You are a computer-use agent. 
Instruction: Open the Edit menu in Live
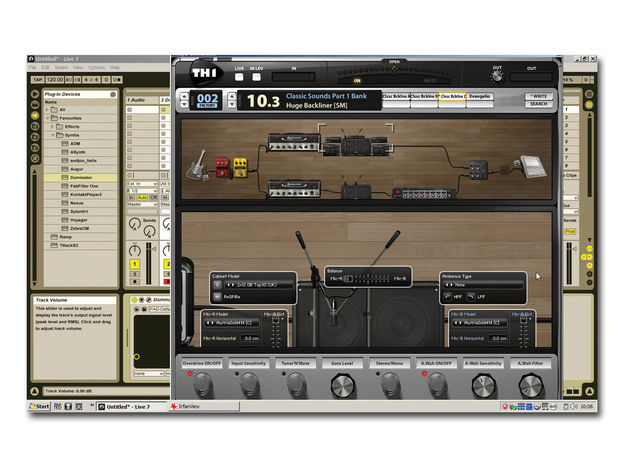[45, 68]
